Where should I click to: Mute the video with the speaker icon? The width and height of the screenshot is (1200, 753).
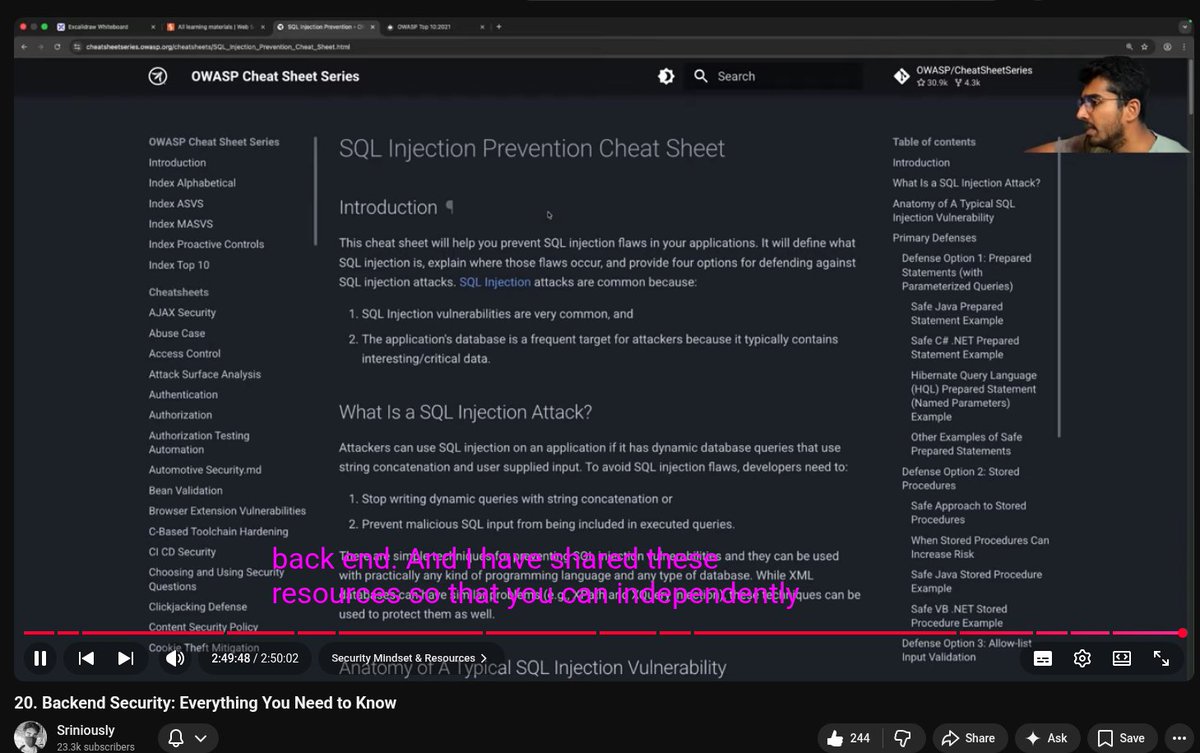[175, 658]
